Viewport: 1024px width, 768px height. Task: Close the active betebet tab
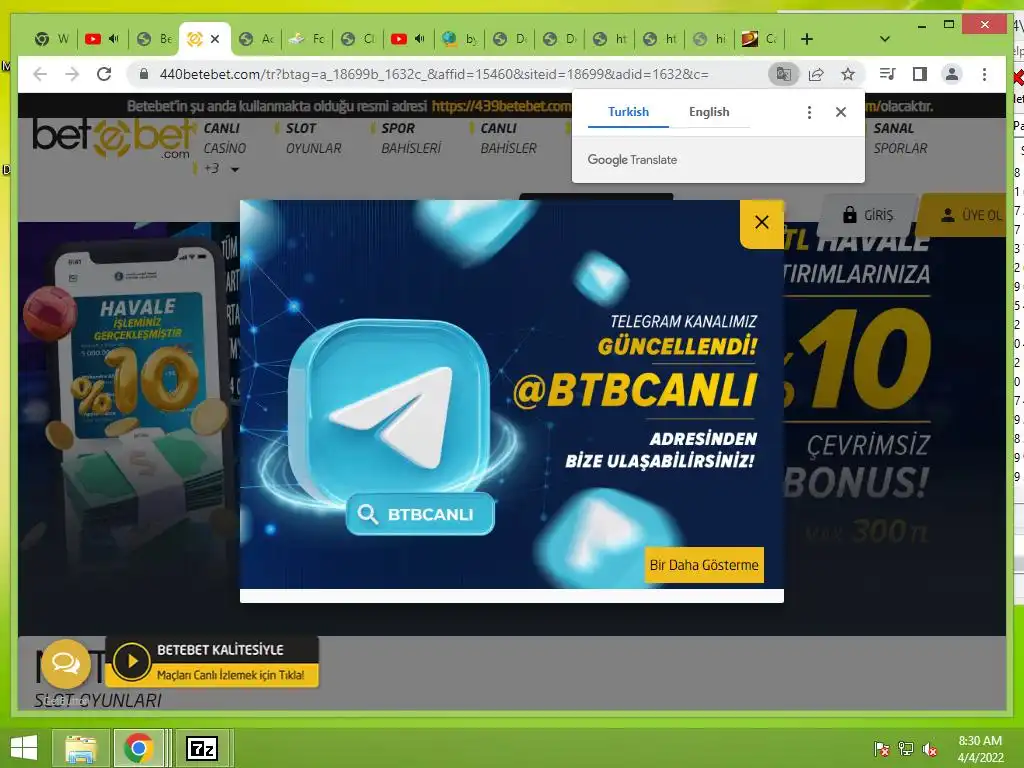[215, 39]
